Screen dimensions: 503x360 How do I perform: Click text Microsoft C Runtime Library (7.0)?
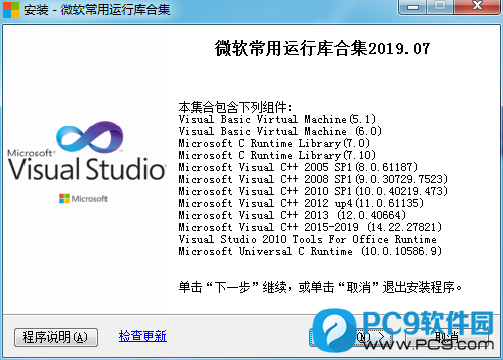(274, 143)
